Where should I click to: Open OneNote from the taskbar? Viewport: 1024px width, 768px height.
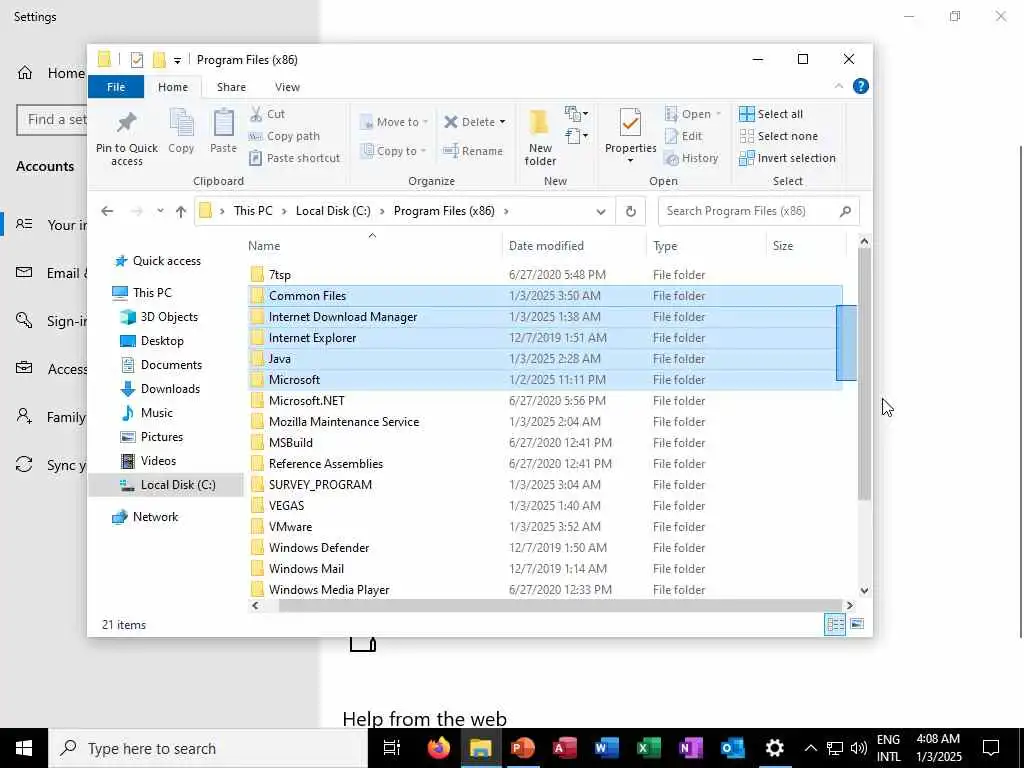point(690,748)
